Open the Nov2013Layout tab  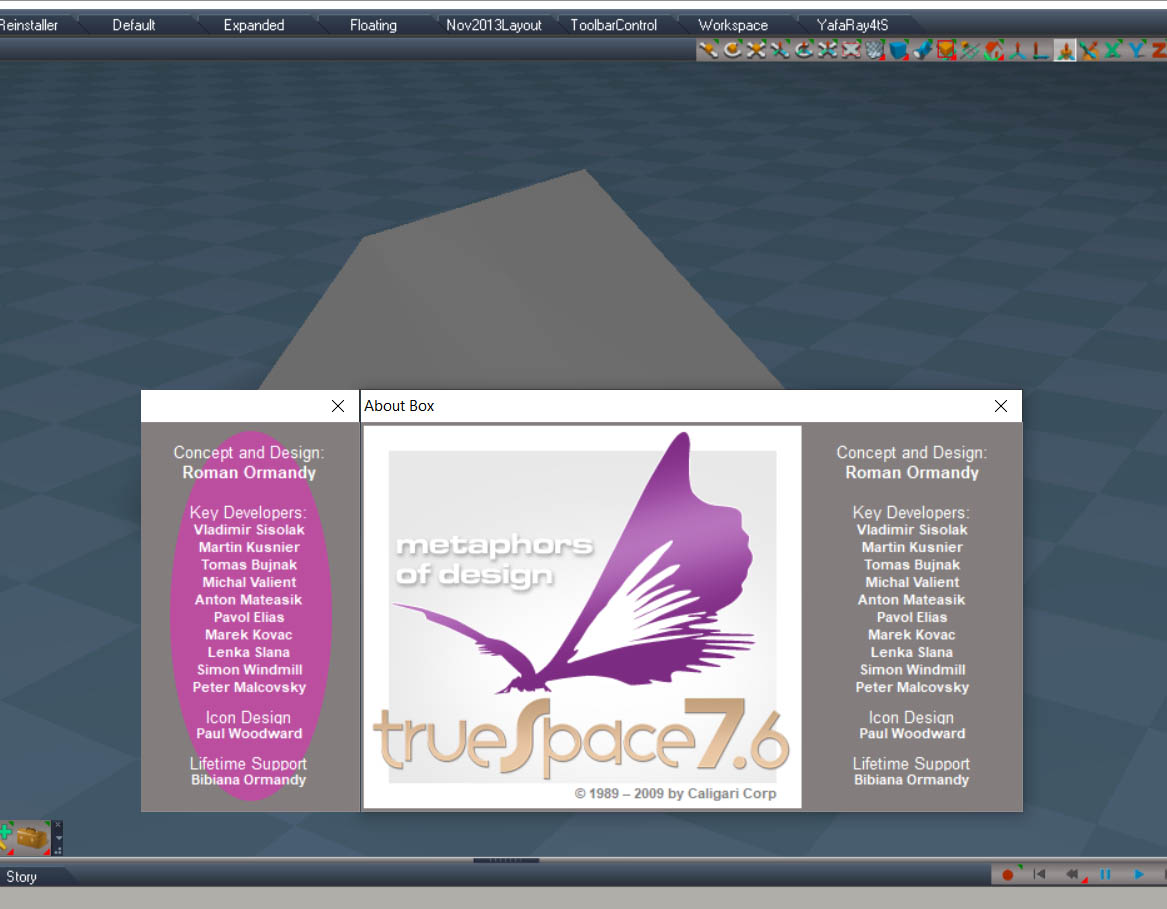tap(493, 25)
